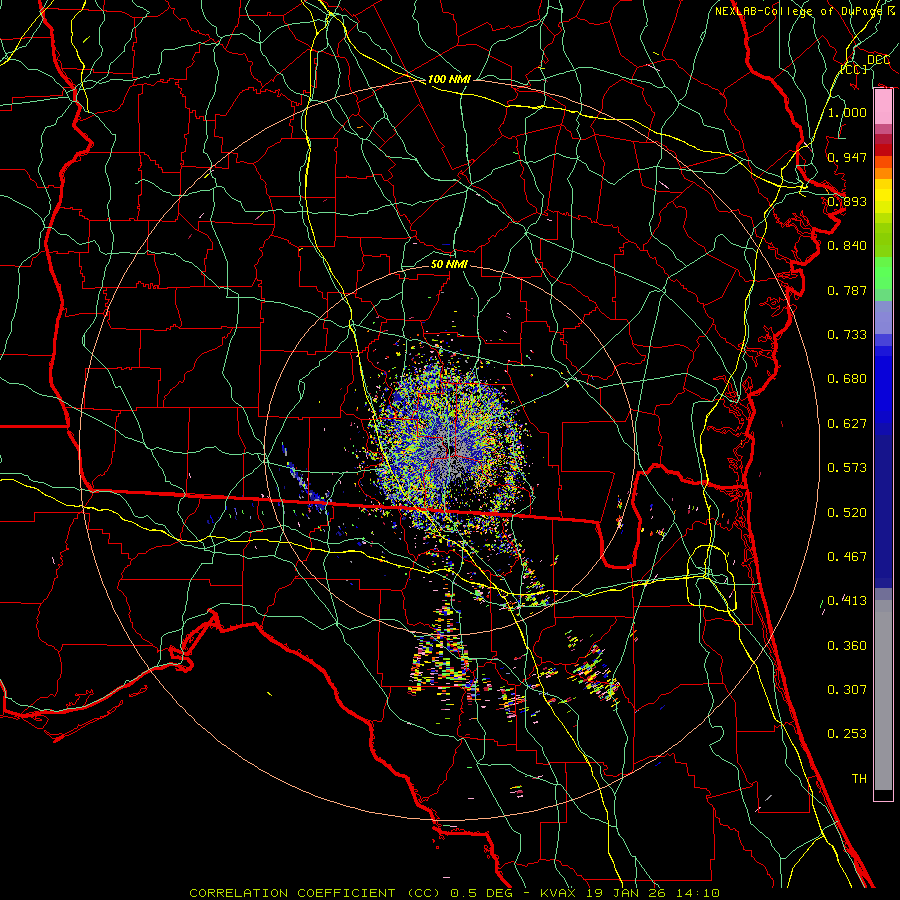Click the Correlation Coefficient KVAX caption text
The width and height of the screenshot is (900, 900).
454,893
